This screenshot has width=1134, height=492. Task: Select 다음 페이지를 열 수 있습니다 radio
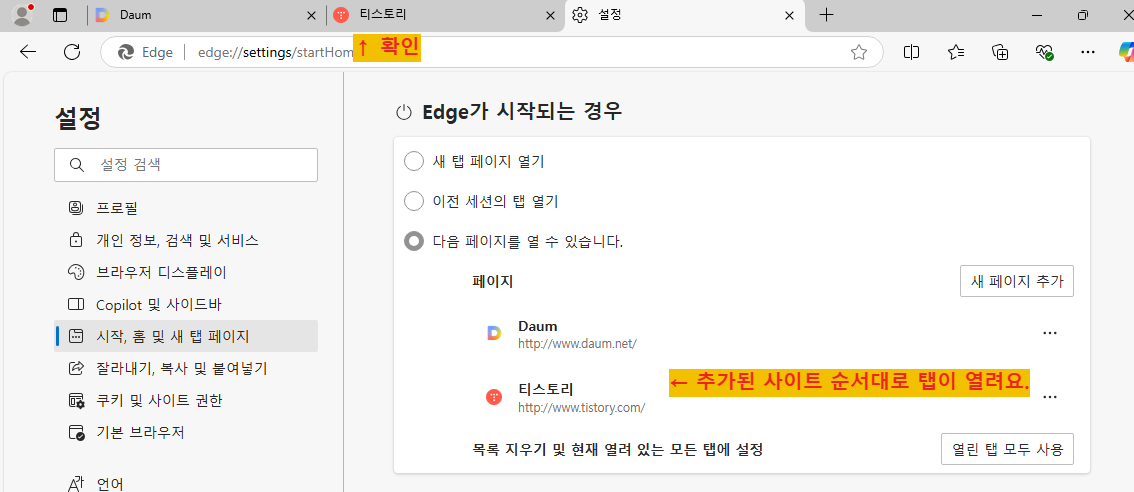tap(414, 241)
